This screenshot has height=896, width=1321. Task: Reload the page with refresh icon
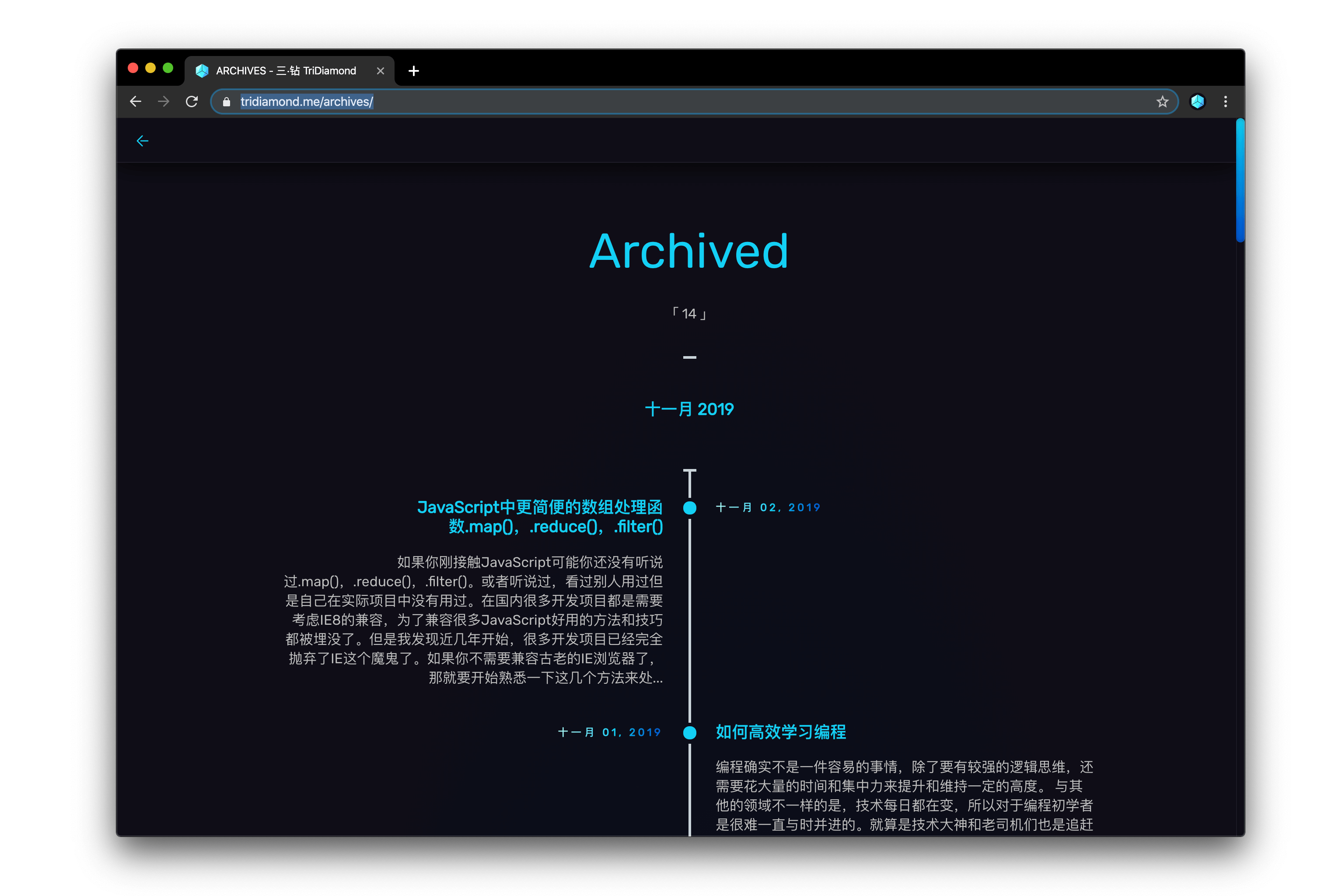[192, 102]
